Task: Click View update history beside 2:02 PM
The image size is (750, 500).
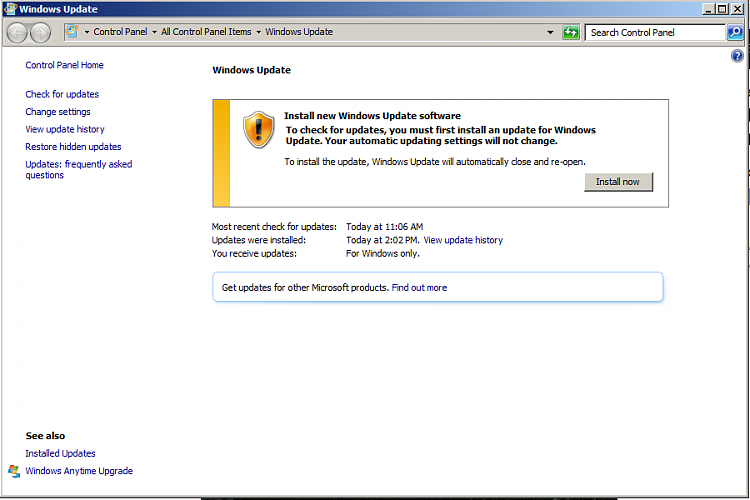Action: tap(463, 240)
